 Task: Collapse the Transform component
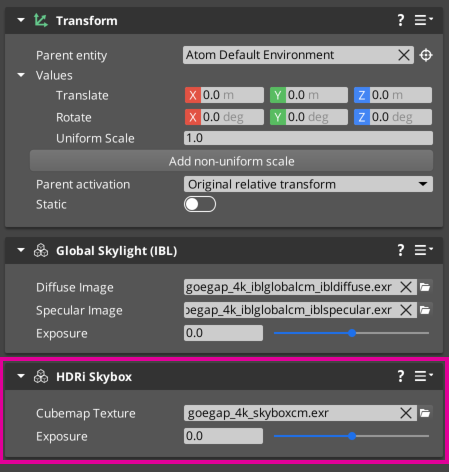(21, 20)
